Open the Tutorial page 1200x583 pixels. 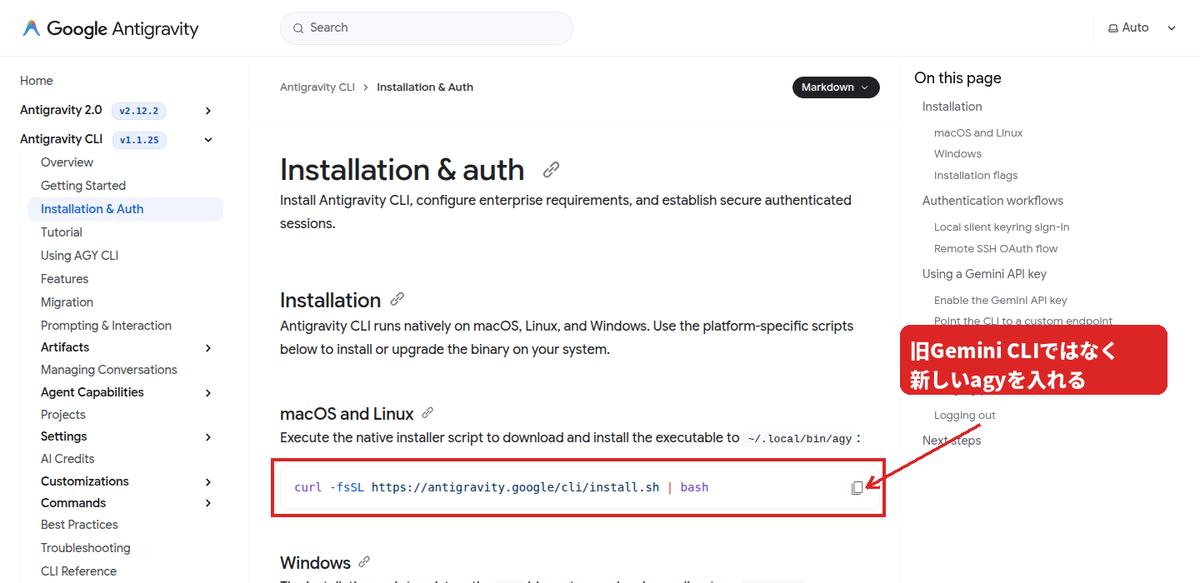[61, 232]
